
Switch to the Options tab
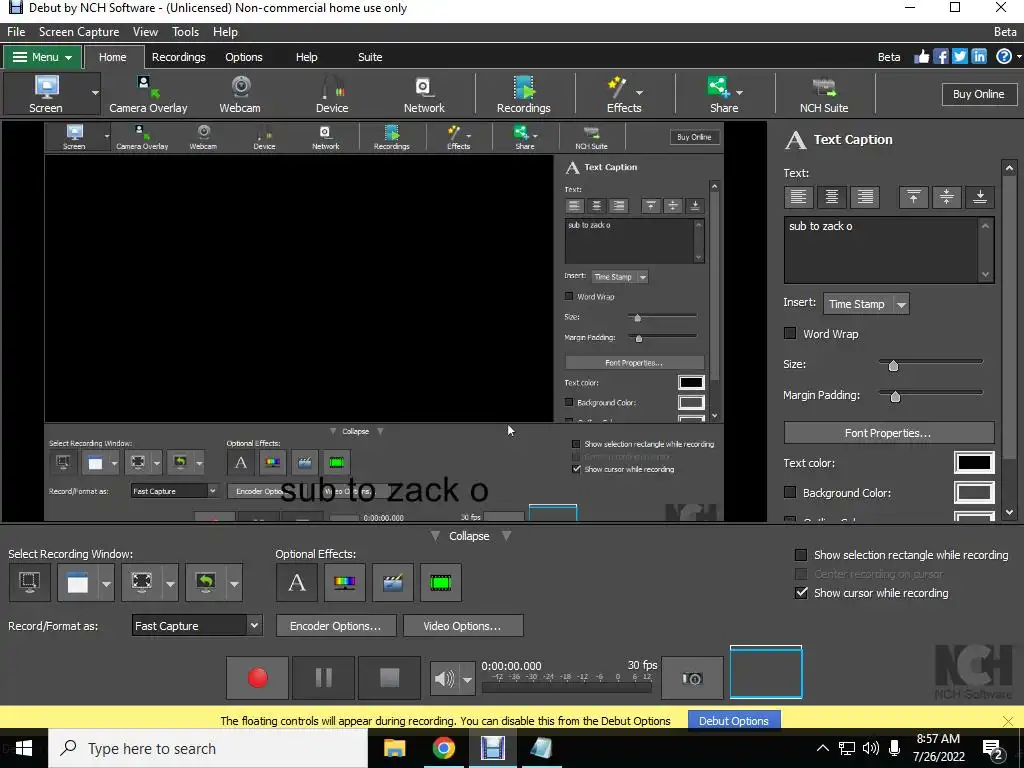(244, 57)
